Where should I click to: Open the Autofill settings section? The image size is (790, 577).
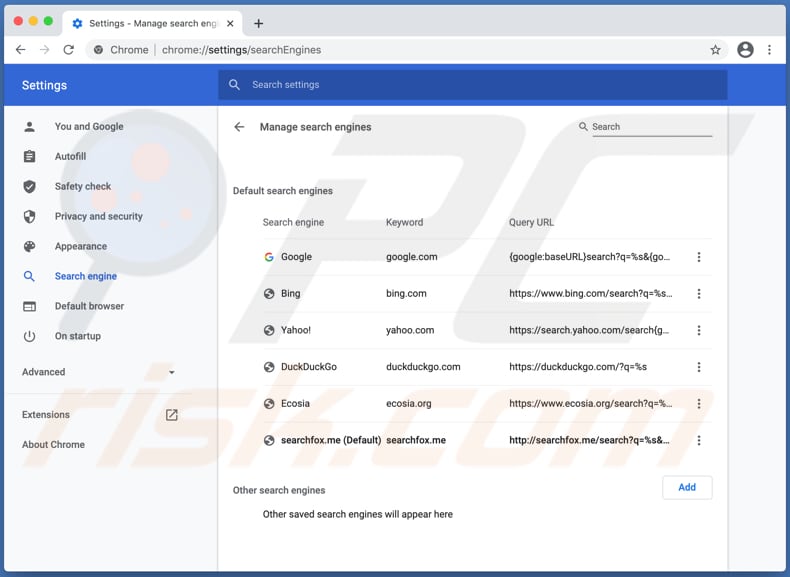[x=70, y=156]
